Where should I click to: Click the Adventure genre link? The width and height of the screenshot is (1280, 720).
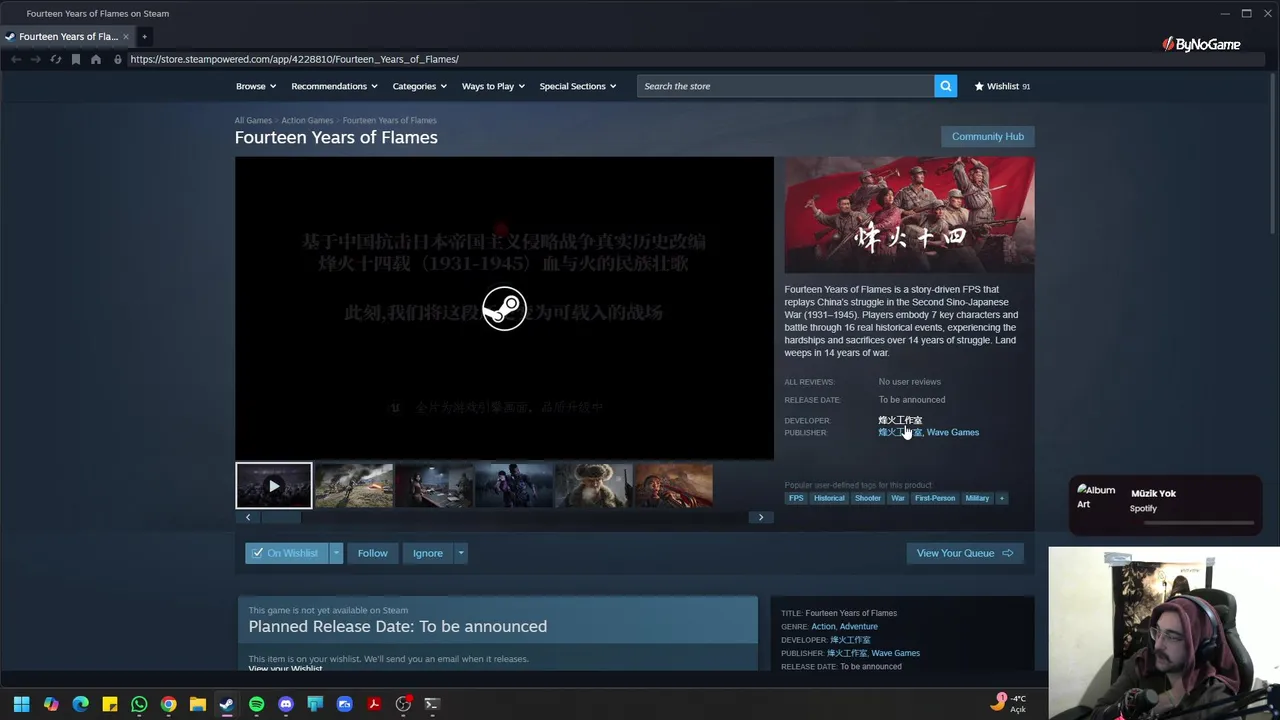click(x=859, y=627)
